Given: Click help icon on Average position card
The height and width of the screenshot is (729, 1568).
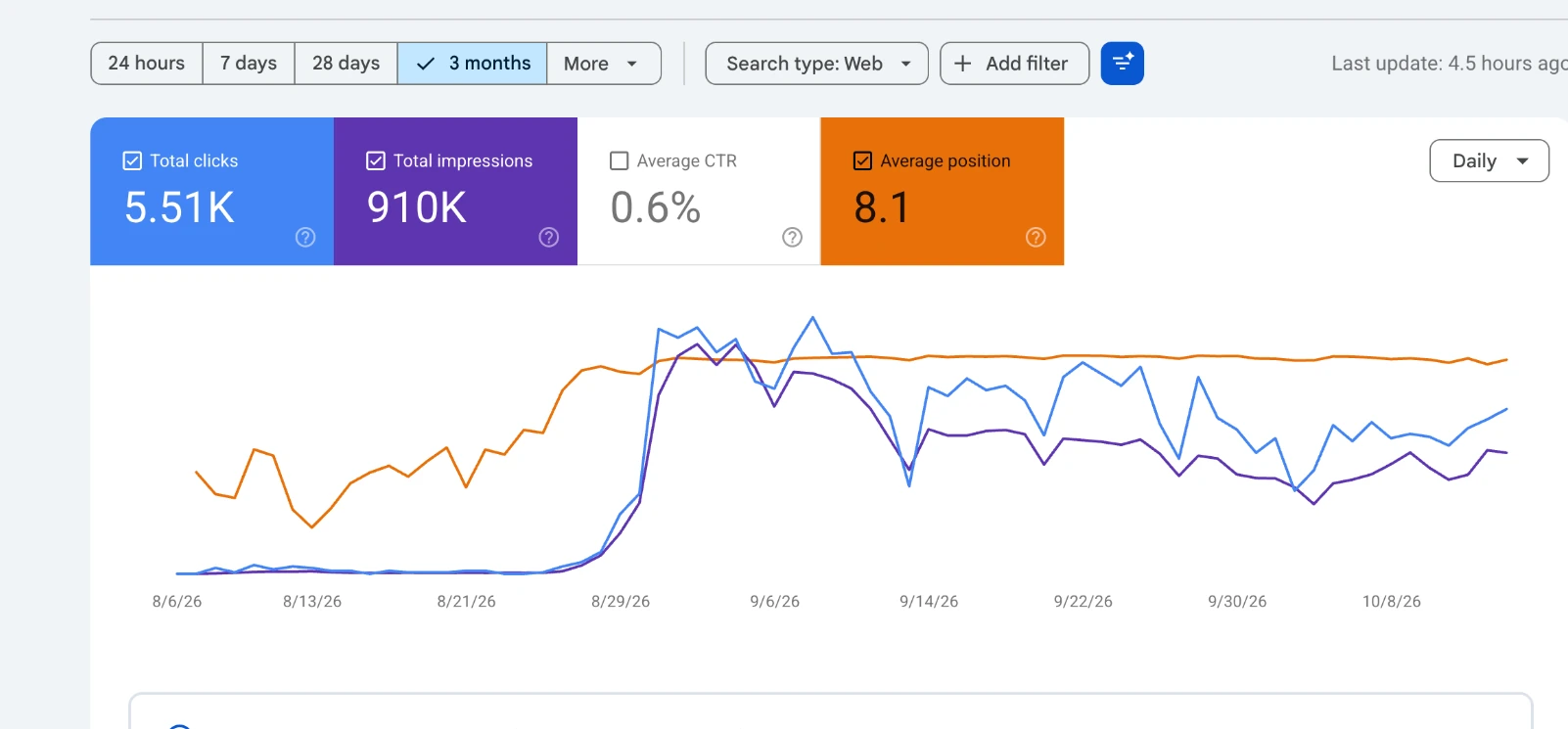Looking at the screenshot, I should pos(1036,237).
